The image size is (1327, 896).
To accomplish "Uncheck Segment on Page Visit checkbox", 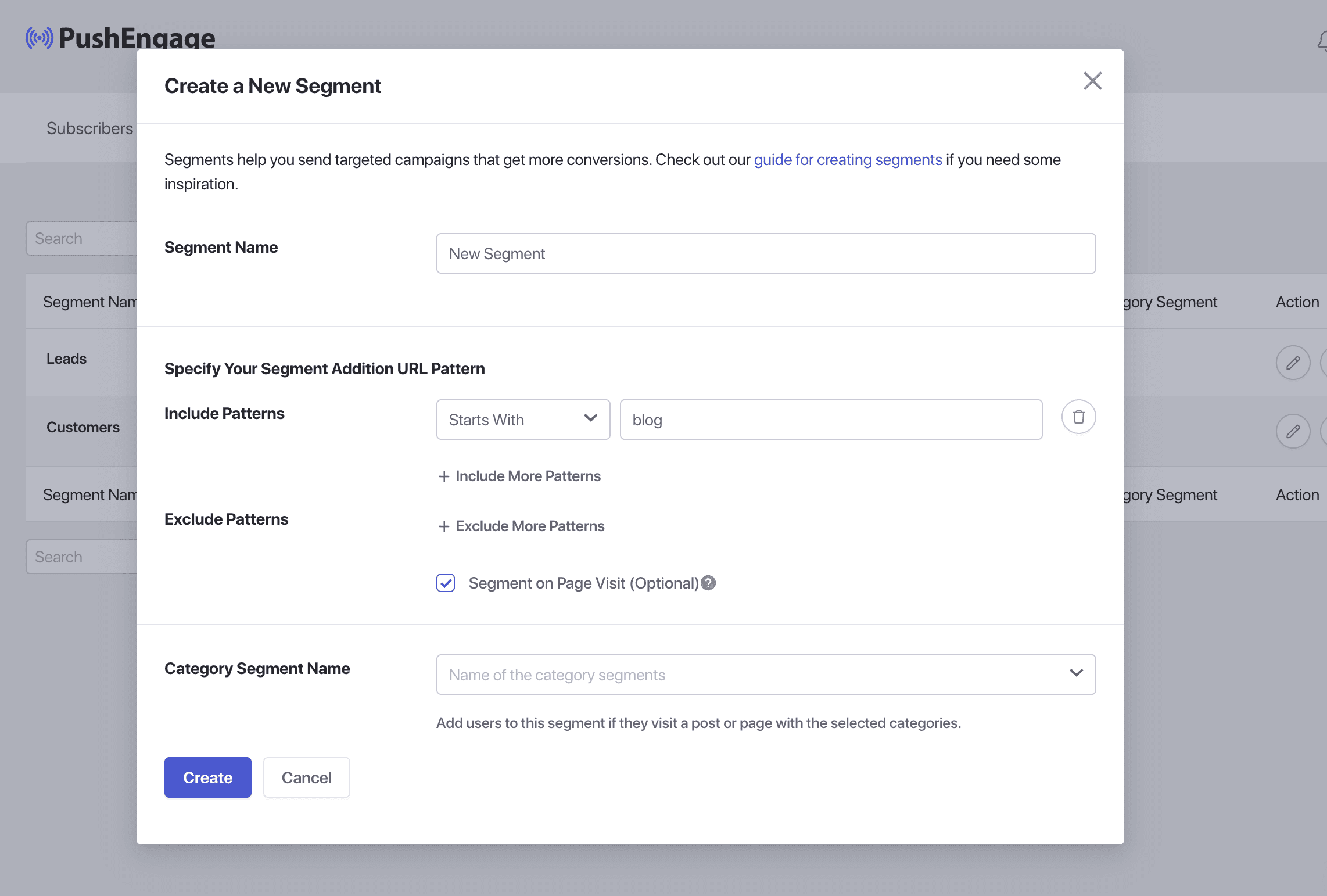I will tap(446, 583).
